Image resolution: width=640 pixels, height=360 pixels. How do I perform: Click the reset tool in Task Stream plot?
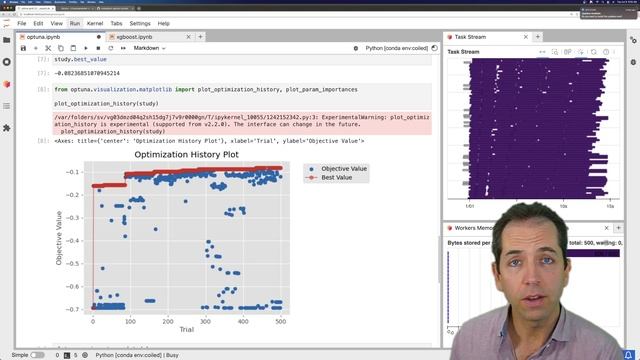[593, 52]
